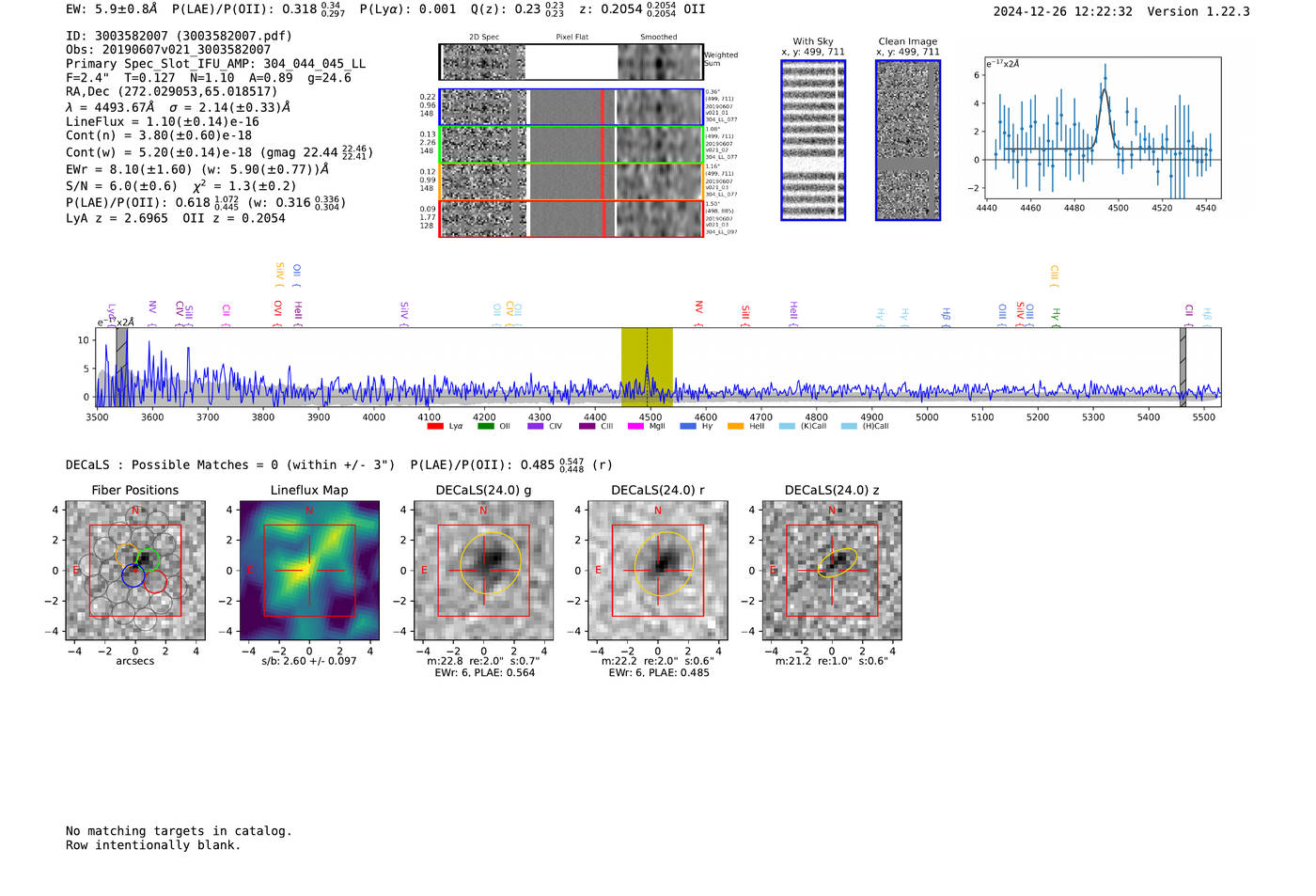Image resolution: width=1316 pixels, height=896 pixels.
Task: Click the Weighted Sum 2D spectrum row
Action: click(x=572, y=62)
